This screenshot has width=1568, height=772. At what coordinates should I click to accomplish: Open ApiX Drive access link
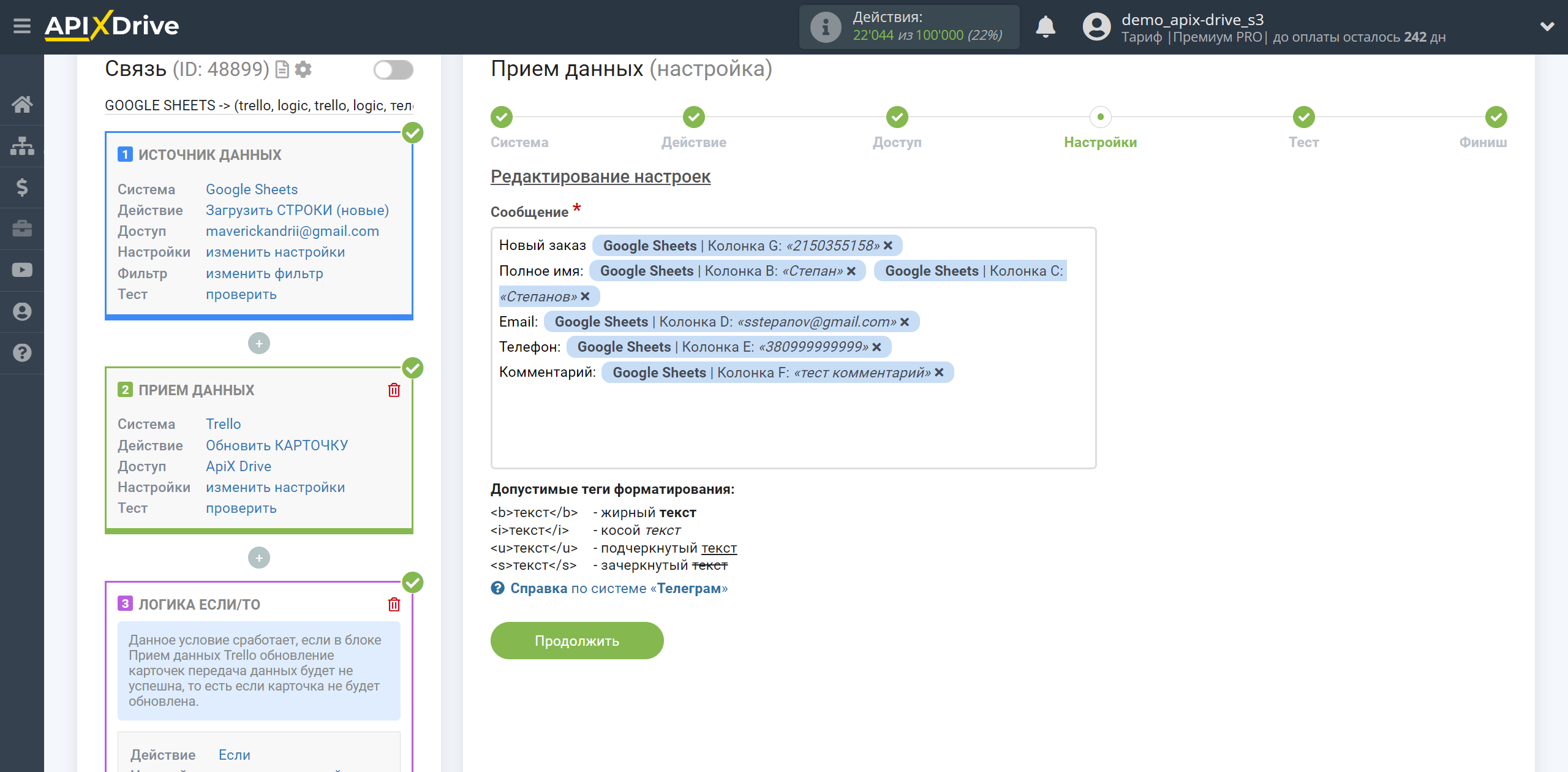click(x=238, y=466)
